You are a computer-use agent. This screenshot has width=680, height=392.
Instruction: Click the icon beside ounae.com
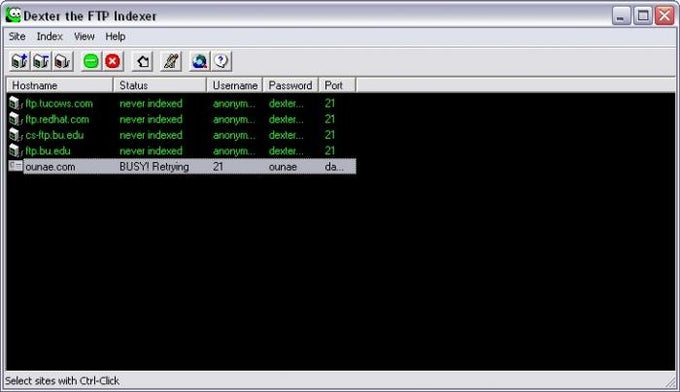click(x=16, y=166)
